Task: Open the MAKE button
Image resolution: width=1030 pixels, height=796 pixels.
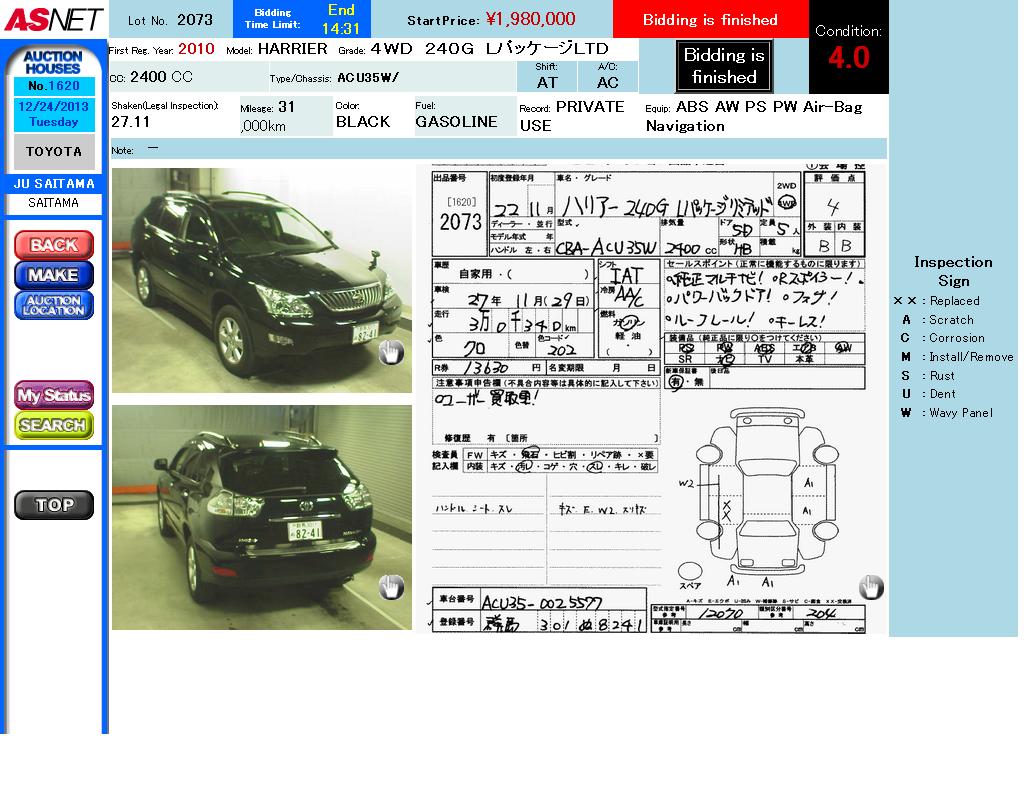Action: [54, 275]
